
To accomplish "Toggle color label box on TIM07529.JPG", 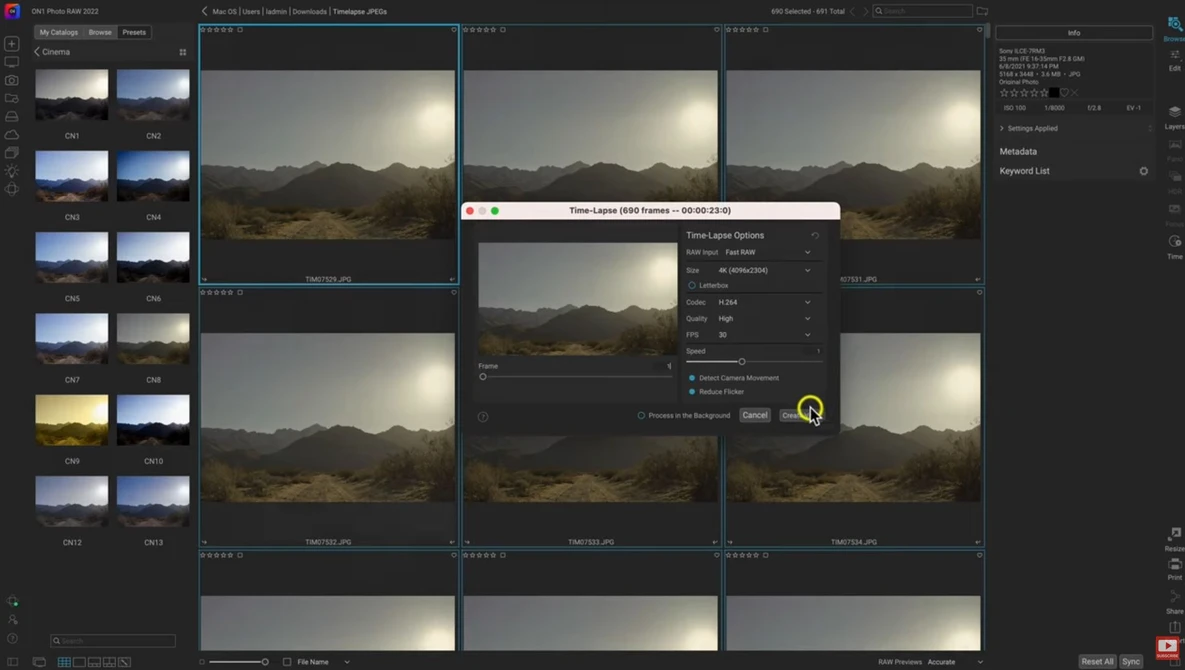I will click(x=240, y=29).
